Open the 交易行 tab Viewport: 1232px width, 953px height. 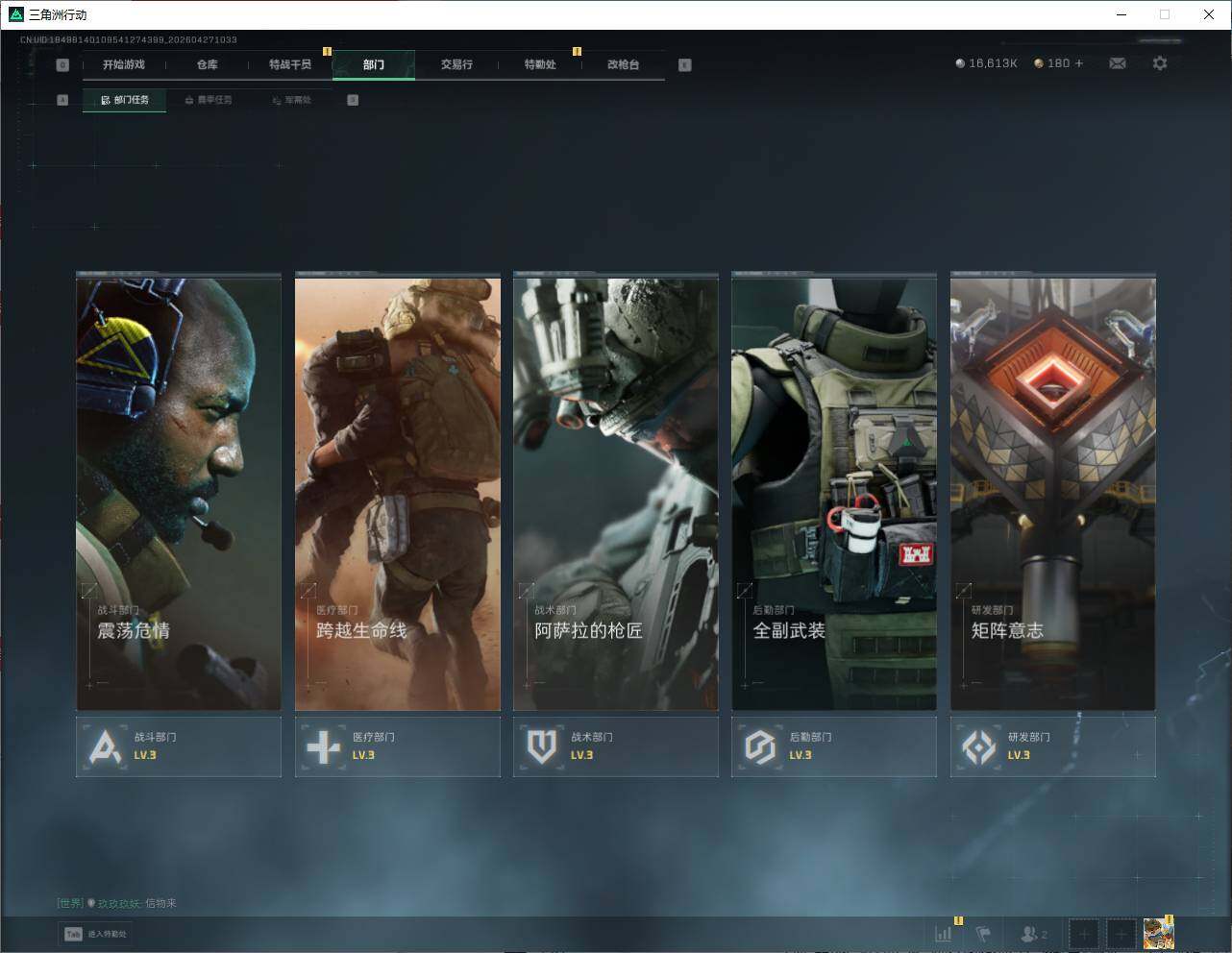coord(456,64)
